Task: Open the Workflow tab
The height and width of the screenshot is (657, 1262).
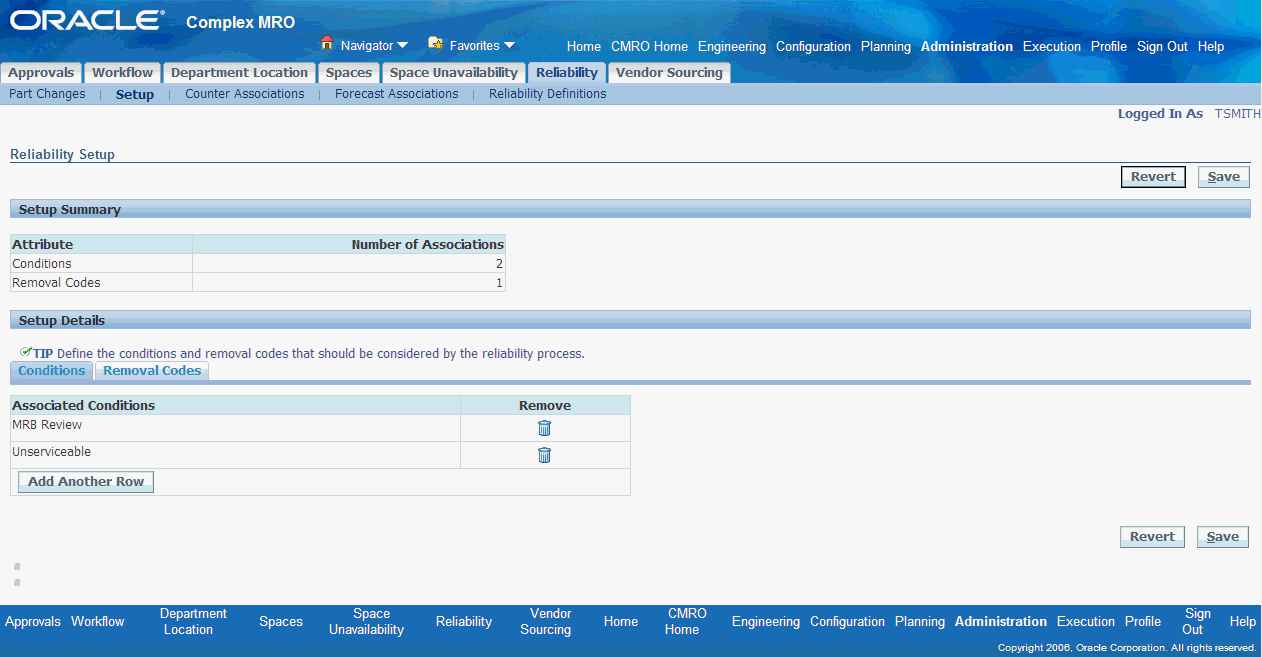Action: pyautogui.click(x=123, y=73)
